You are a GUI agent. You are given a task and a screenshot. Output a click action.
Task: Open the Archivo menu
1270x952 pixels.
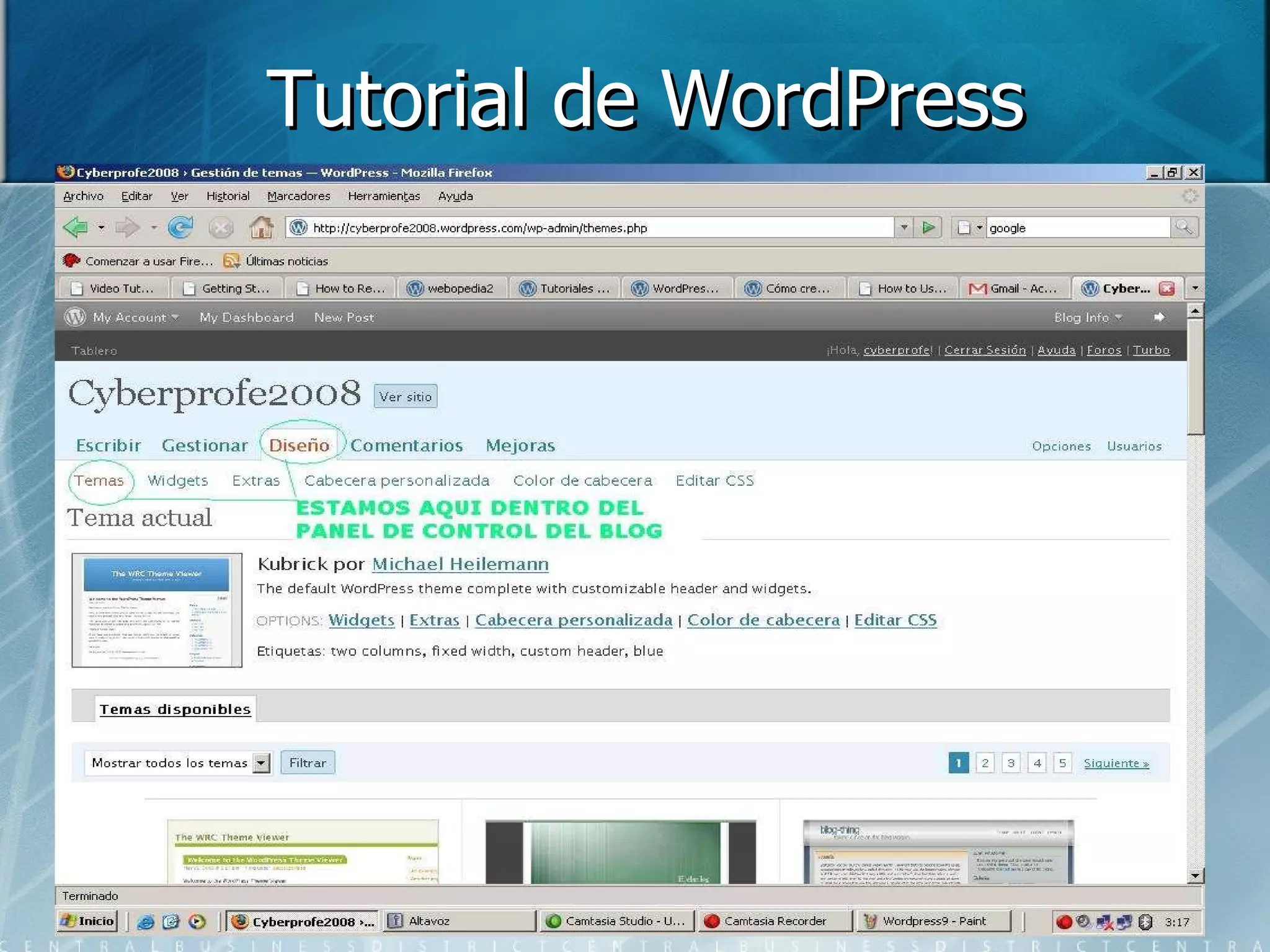pyautogui.click(x=83, y=196)
